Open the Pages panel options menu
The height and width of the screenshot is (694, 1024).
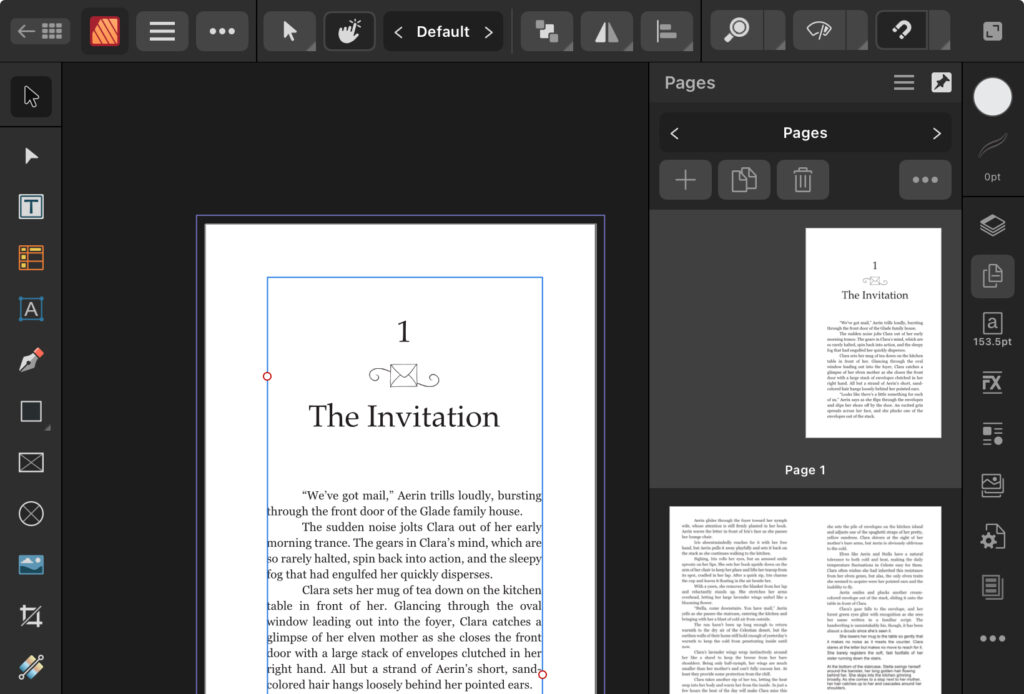(904, 83)
